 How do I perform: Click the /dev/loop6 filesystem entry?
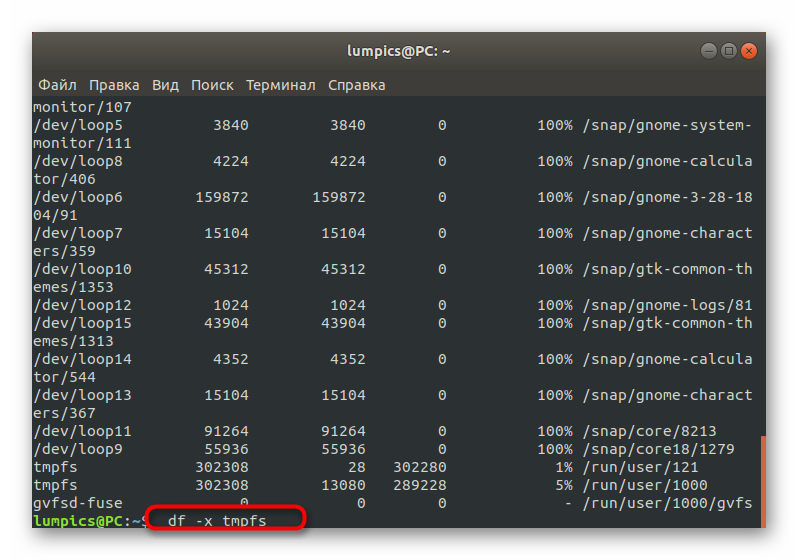(x=78, y=198)
